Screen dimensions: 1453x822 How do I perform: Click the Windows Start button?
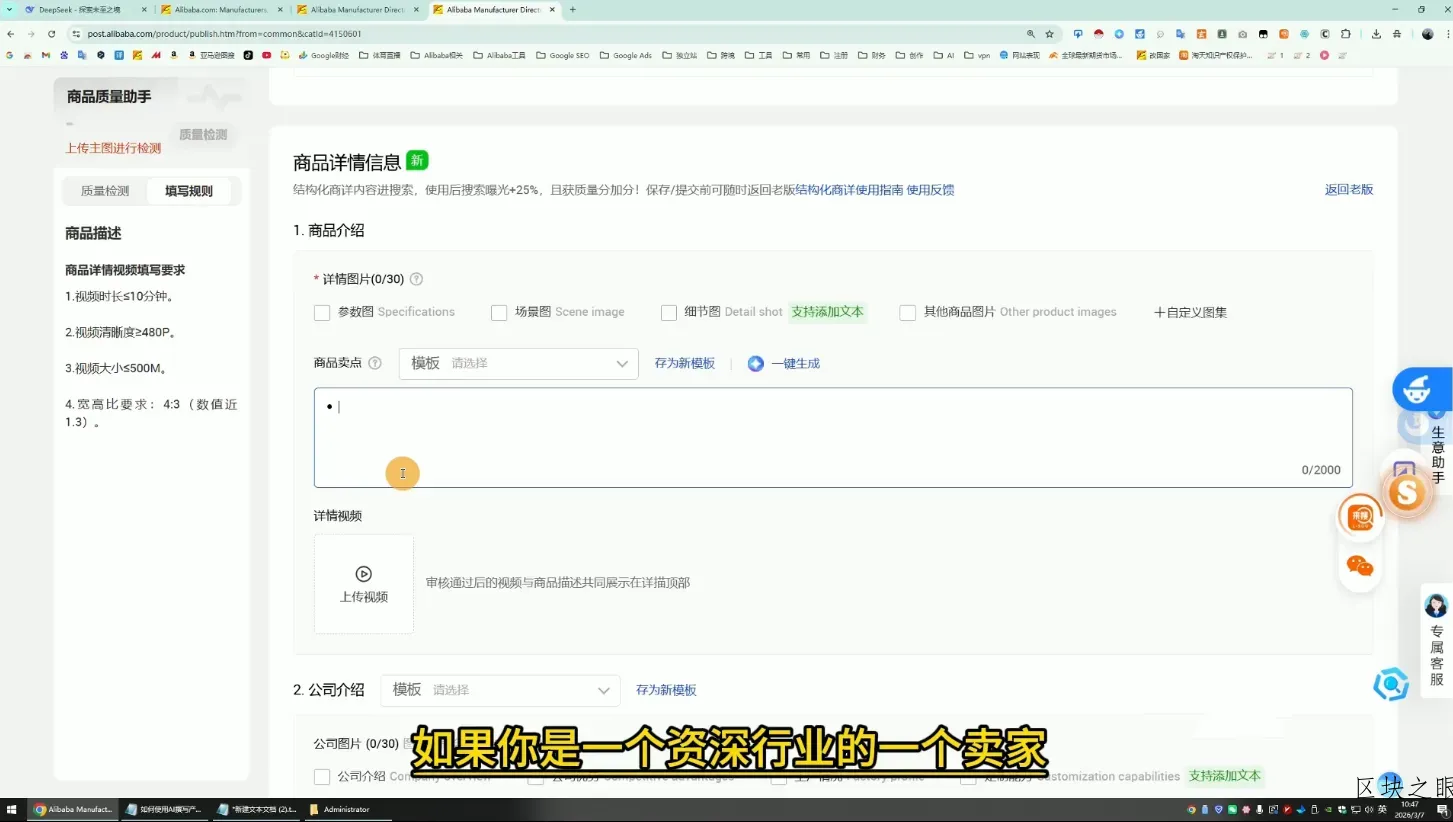tap(12, 809)
